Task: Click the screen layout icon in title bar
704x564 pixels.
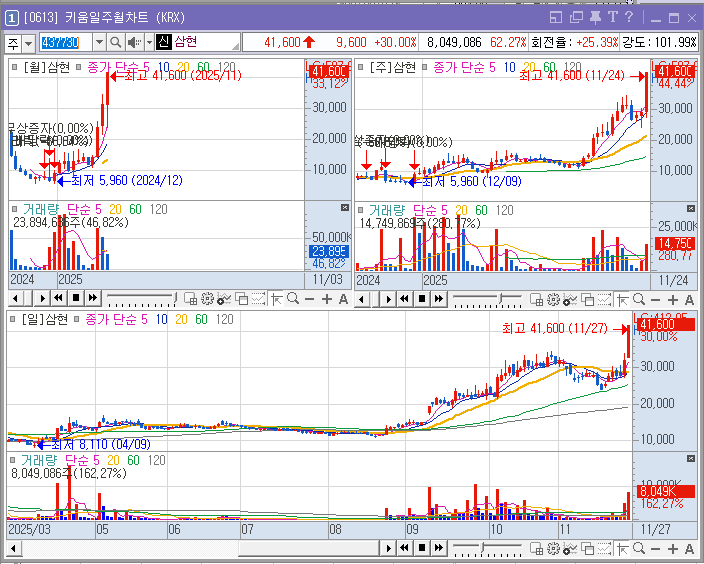Action: pyautogui.click(x=556, y=18)
